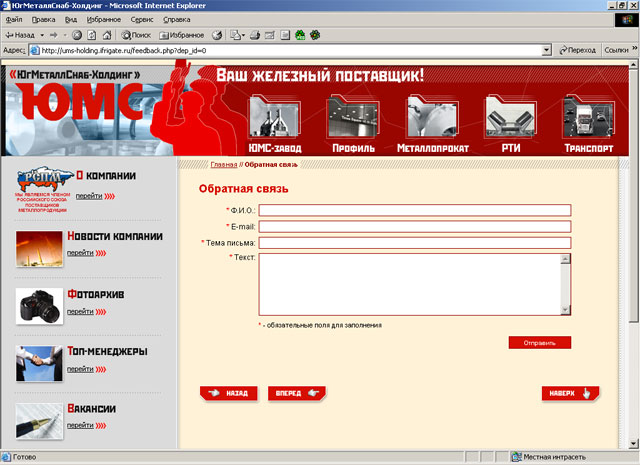
Task: Click the Stop loading icon
Action: [77, 35]
